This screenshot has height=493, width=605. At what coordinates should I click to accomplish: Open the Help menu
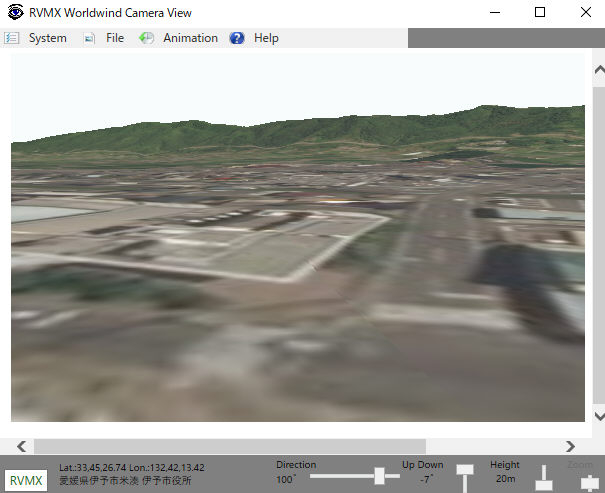pos(266,38)
